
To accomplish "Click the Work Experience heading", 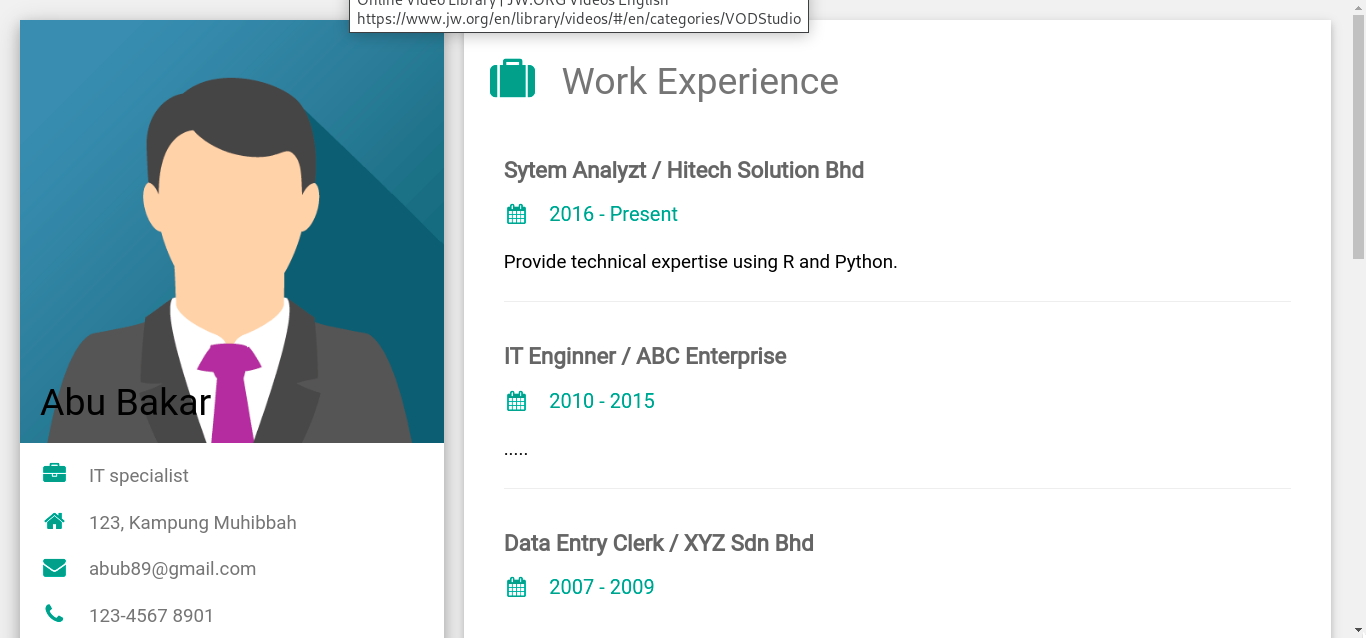I will [700, 81].
